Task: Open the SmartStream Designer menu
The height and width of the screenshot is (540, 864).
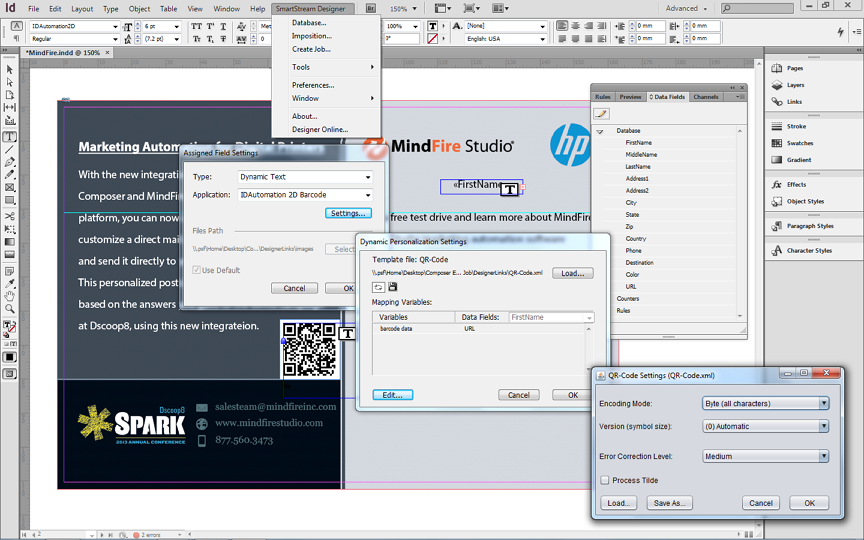Action: (x=310, y=9)
